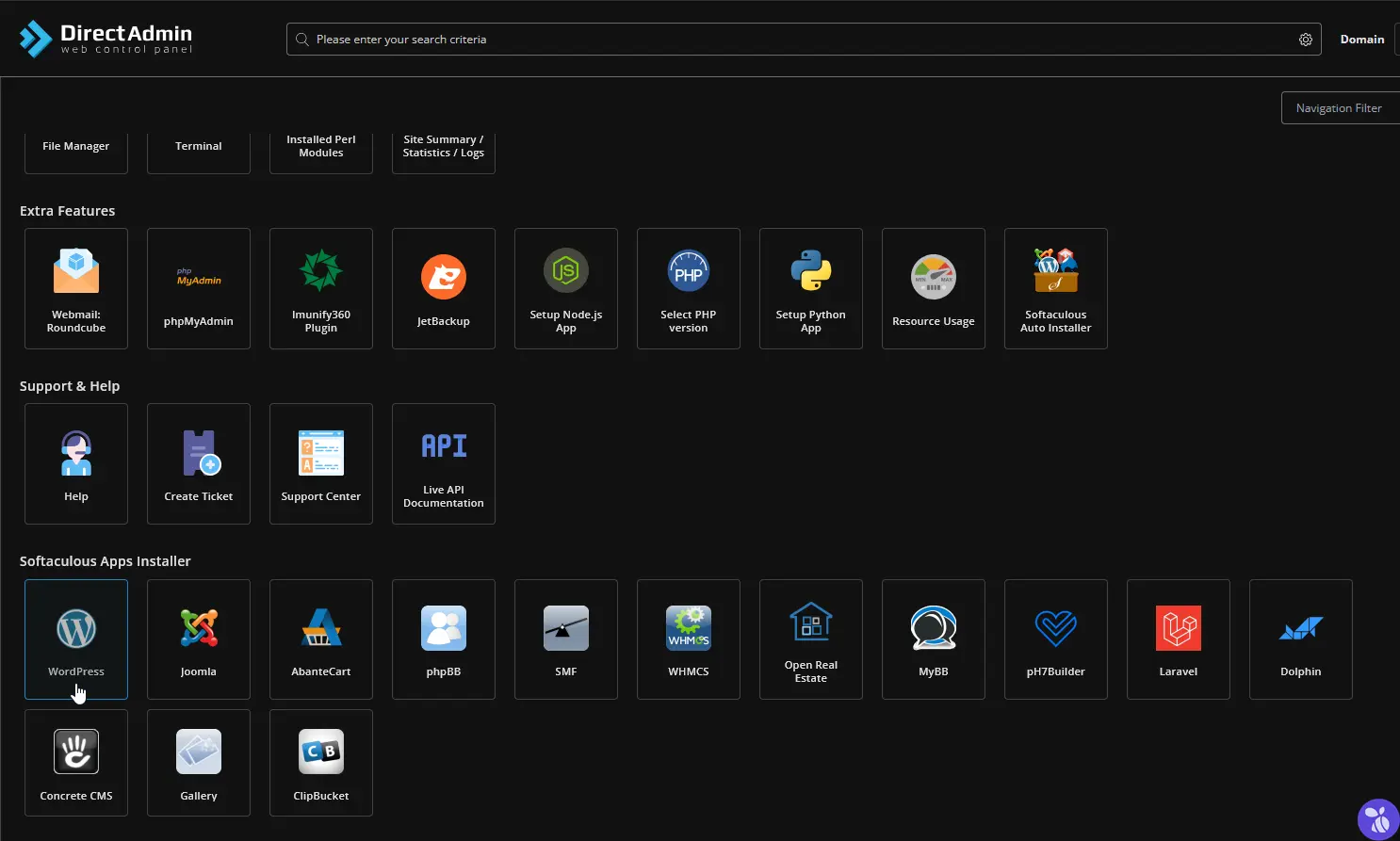Click the magnifier search icon

[302, 40]
